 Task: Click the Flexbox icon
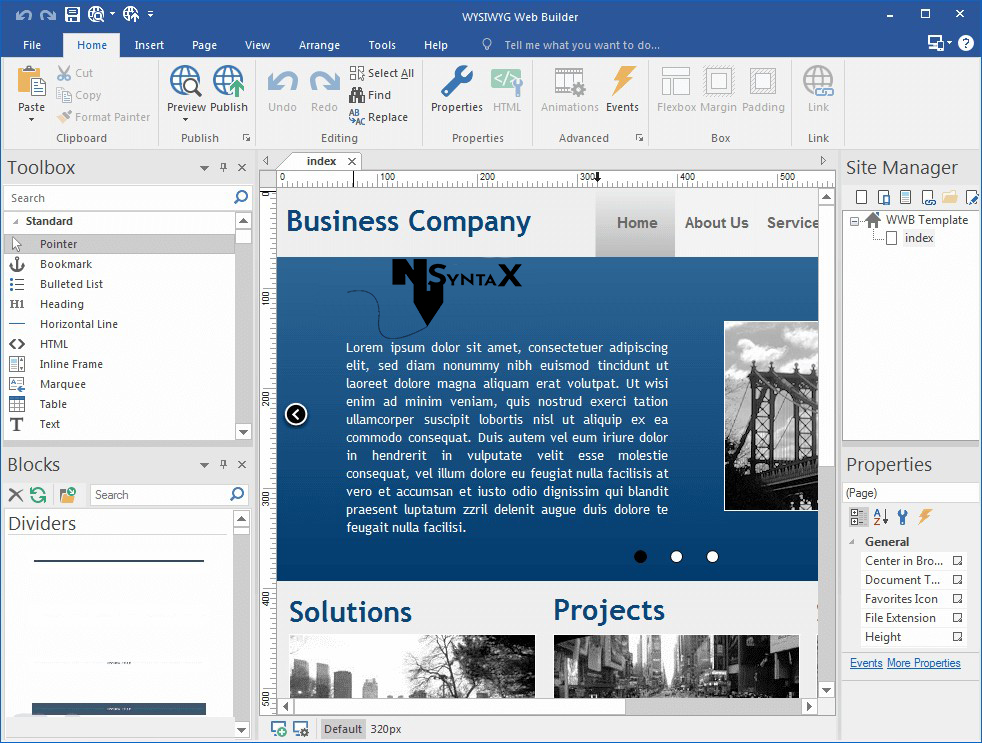pos(676,81)
